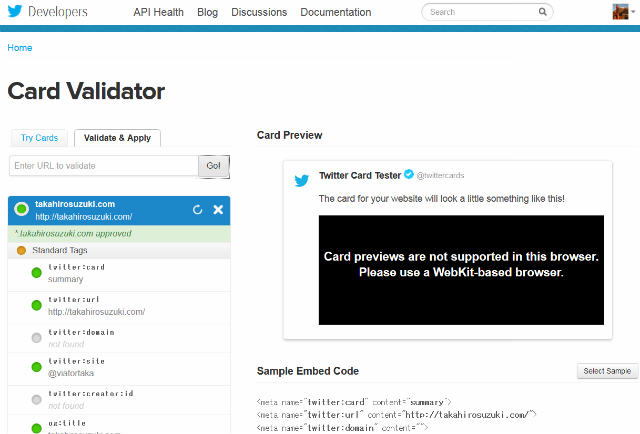Click green indicator for og:title
The height and width of the screenshot is (434, 640).
pyautogui.click(x=36, y=428)
